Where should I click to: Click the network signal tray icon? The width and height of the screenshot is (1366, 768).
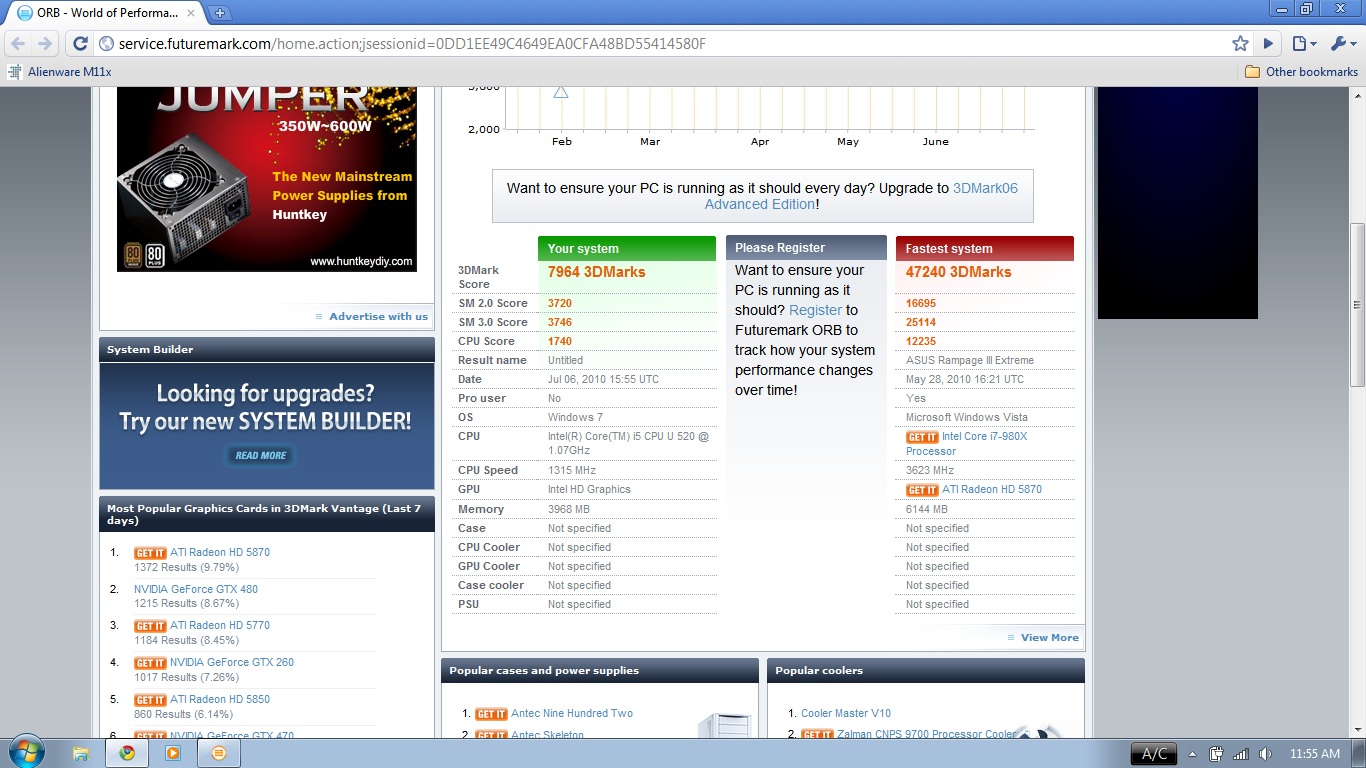point(1241,754)
